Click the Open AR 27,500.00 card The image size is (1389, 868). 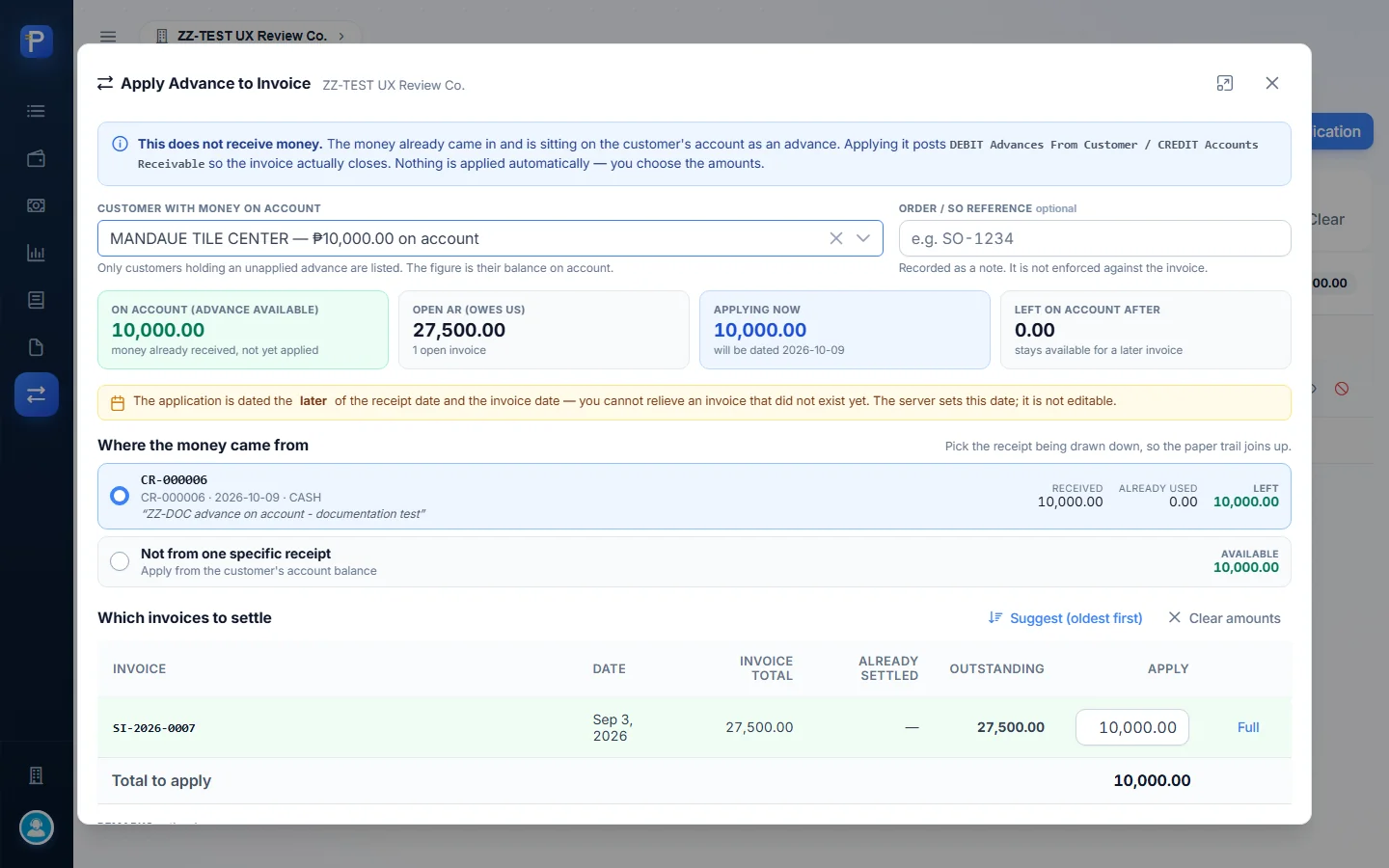[x=544, y=330]
